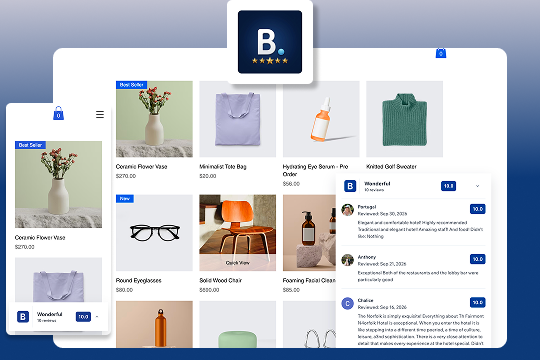Image resolution: width=540 pixels, height=360 pixels.
Task: Click the 10.0 badge in mobile widget
Action: pyautogui.click(x=83, y=317)
